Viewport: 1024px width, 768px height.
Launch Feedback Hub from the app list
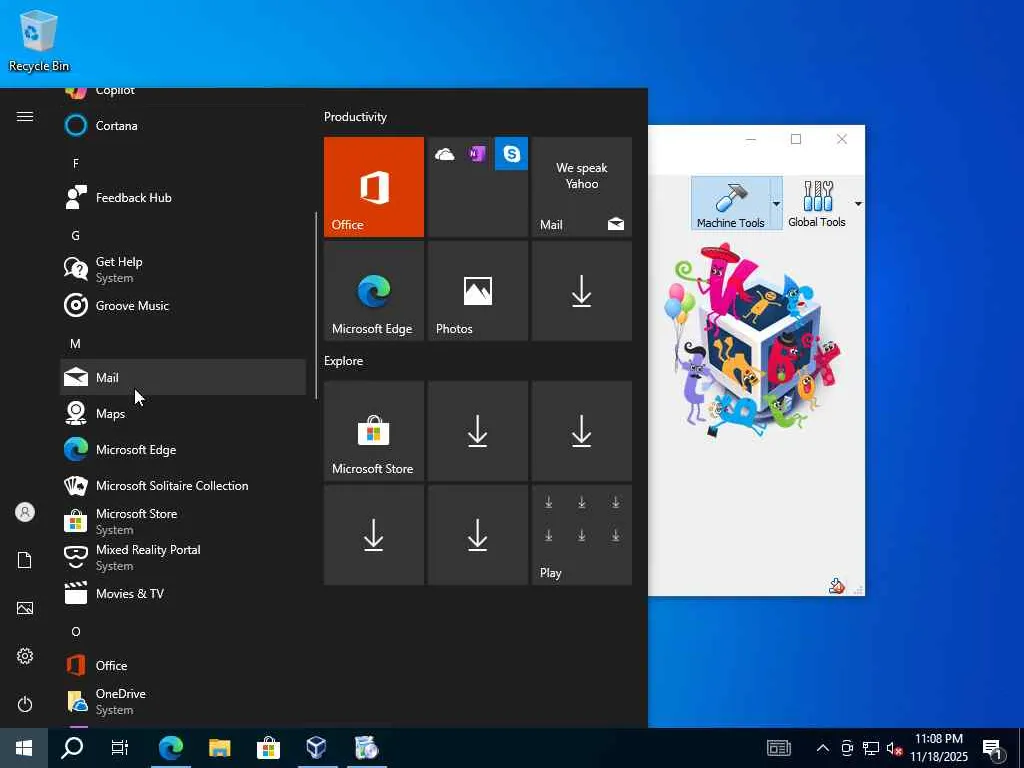(x=183, y=197)
